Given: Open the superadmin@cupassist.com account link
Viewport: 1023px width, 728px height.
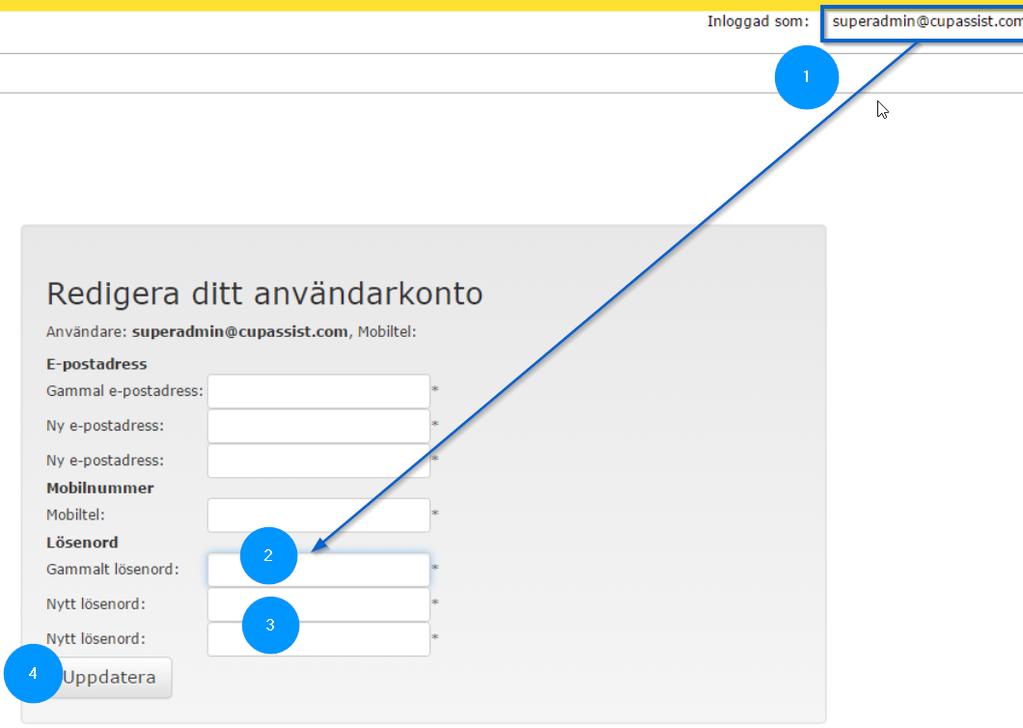Looking at the screenshot, I should point(927,22).
